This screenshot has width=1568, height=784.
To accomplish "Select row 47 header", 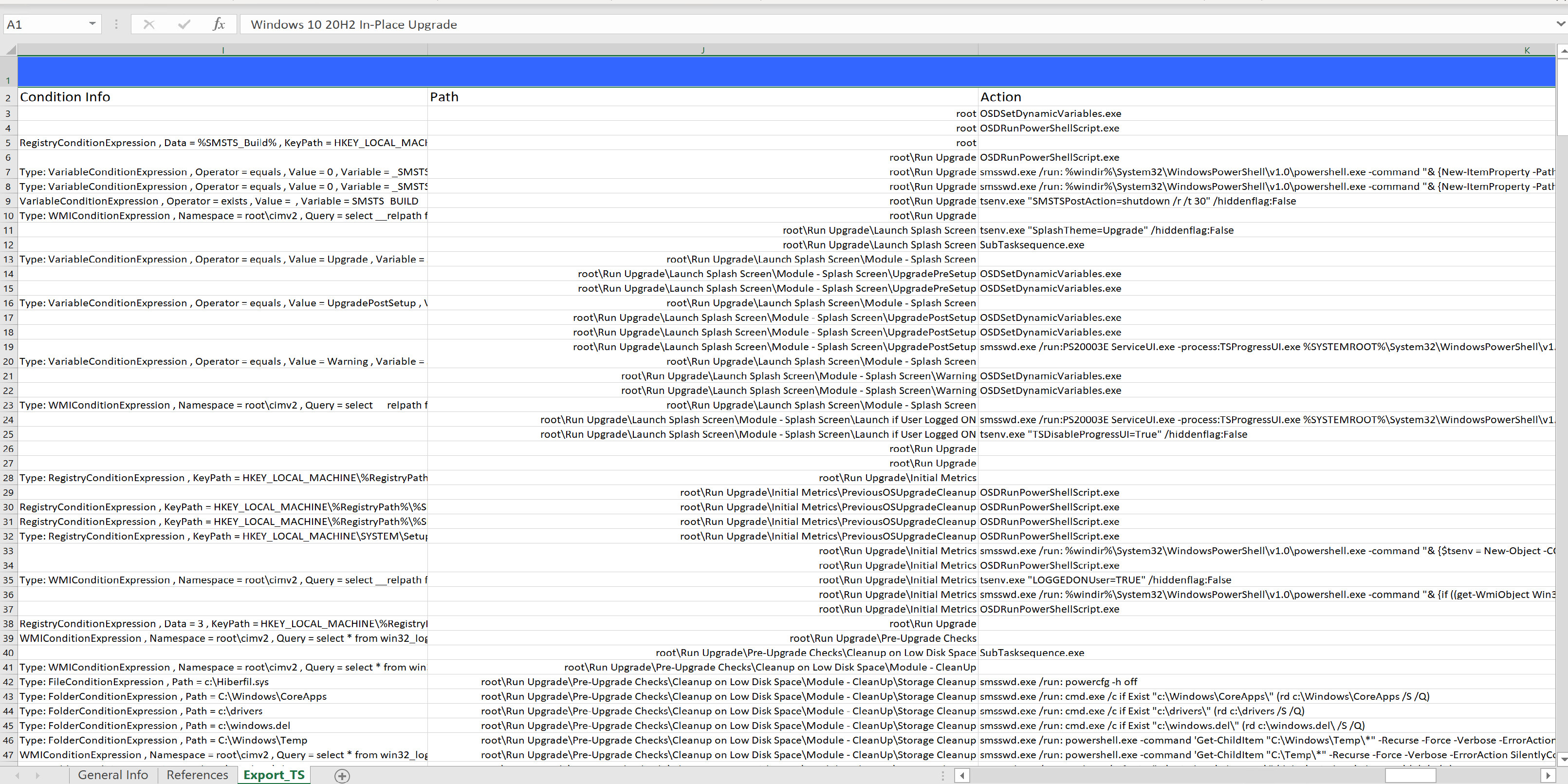I will [x=9, y=755].
